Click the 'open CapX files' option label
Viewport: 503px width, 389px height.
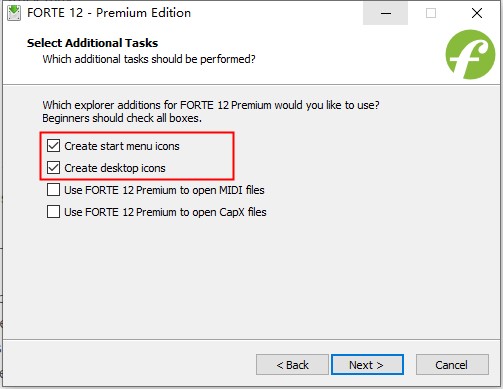pos(165,212)
